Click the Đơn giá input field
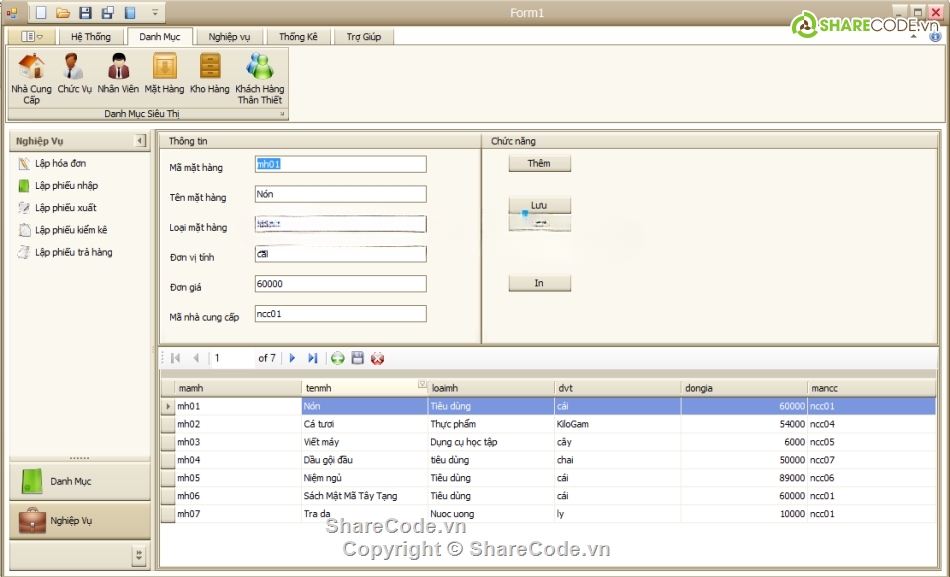The width and height of the screenshot is (950, 577). click(340, 284)
